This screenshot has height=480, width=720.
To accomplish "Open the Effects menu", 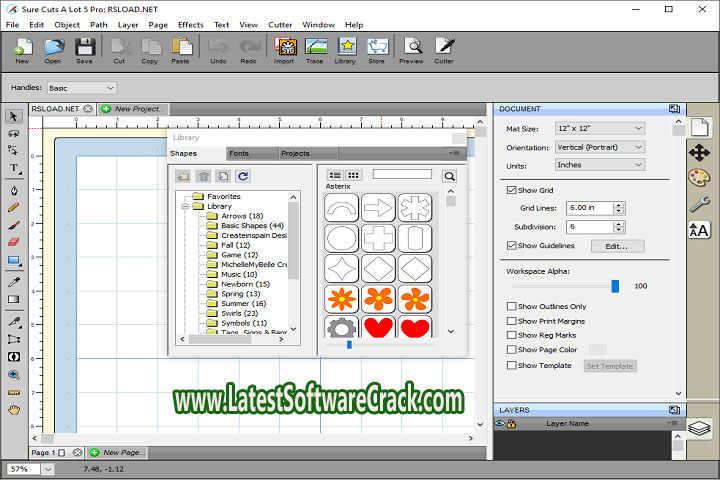I will click(191, 25).
